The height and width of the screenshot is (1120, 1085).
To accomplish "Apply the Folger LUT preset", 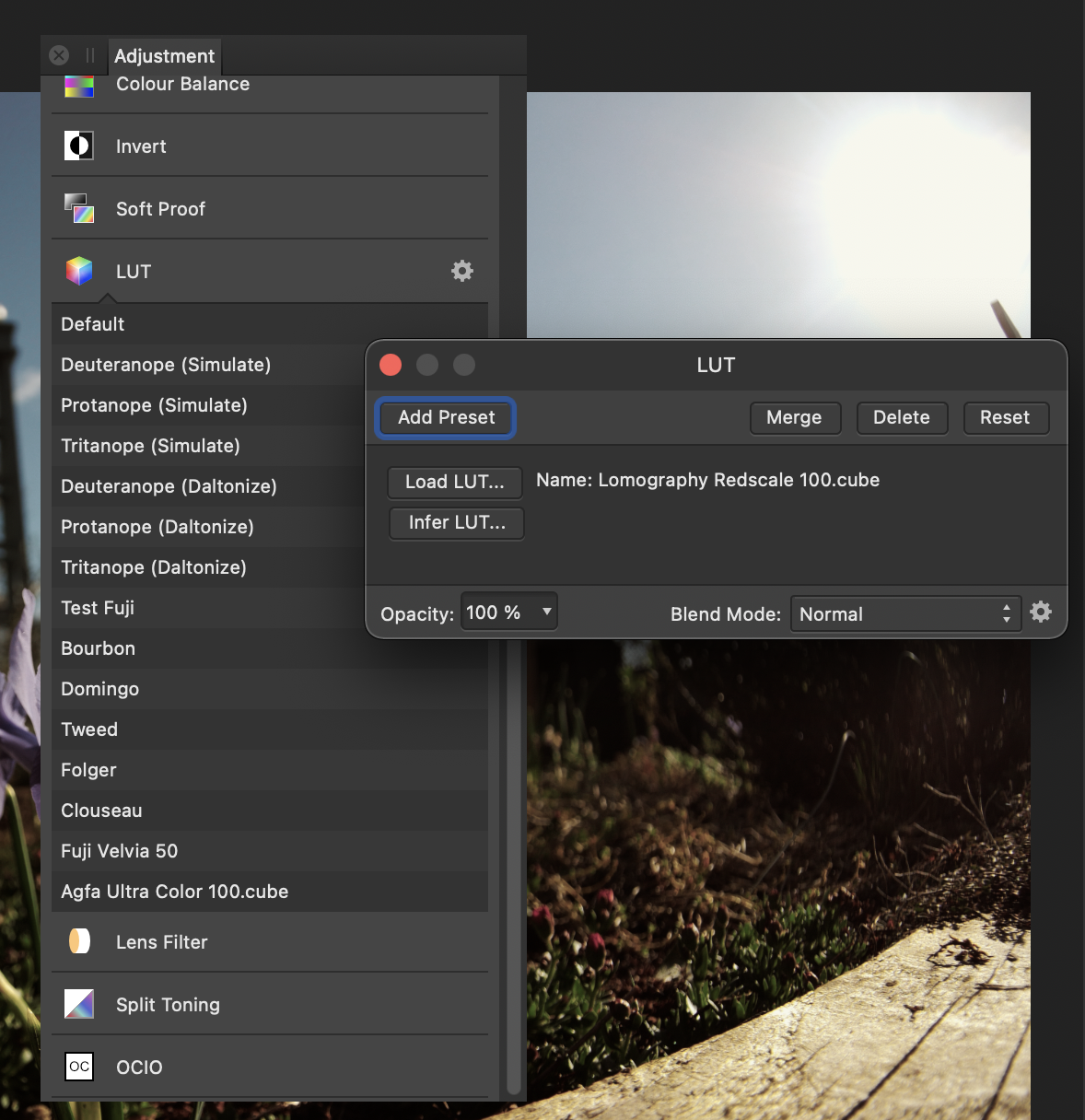I will coord(270,770).
